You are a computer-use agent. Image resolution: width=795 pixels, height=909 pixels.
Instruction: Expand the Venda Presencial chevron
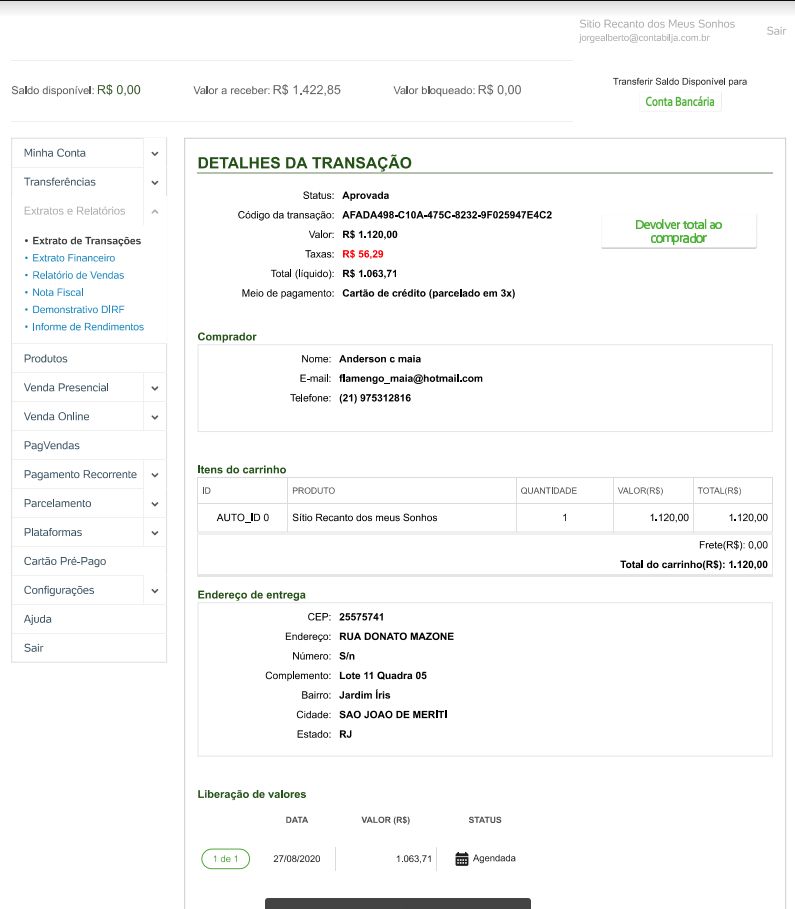(x=155, y=387)
